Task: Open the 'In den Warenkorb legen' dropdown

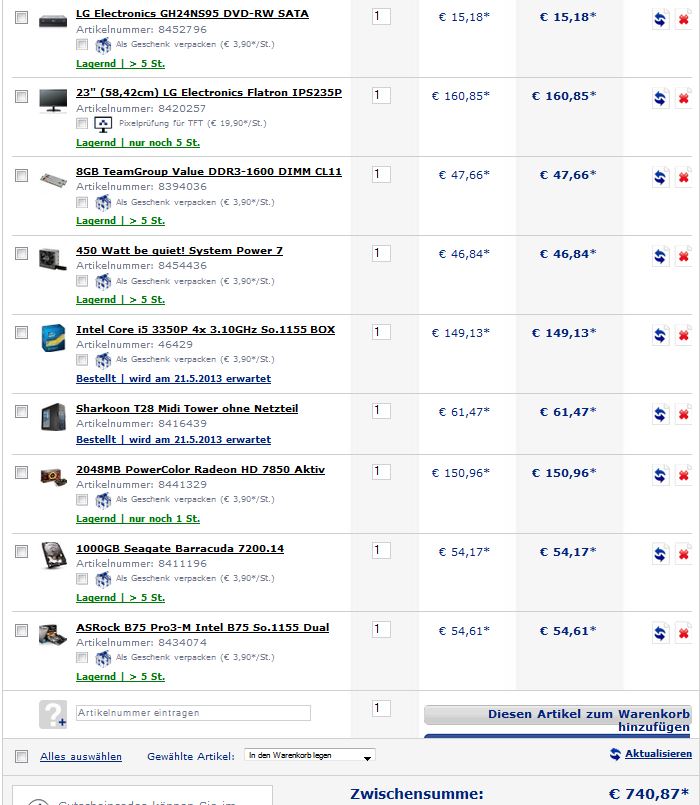Action: (310, 755)
